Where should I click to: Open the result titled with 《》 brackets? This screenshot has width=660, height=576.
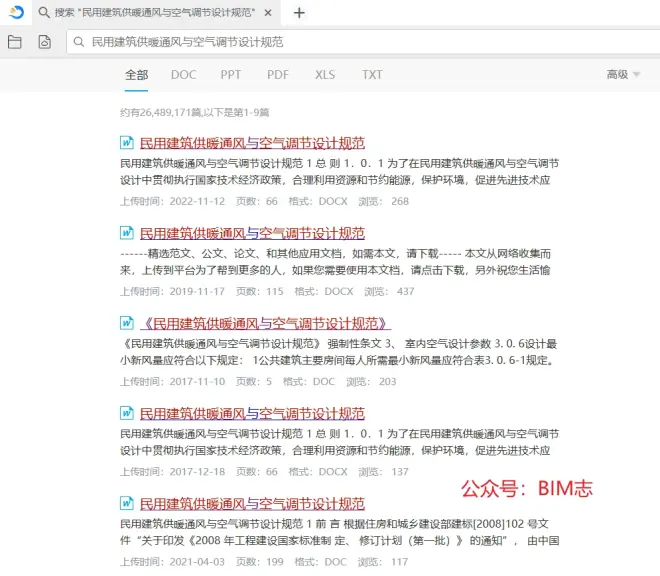(x=265, y=323)
